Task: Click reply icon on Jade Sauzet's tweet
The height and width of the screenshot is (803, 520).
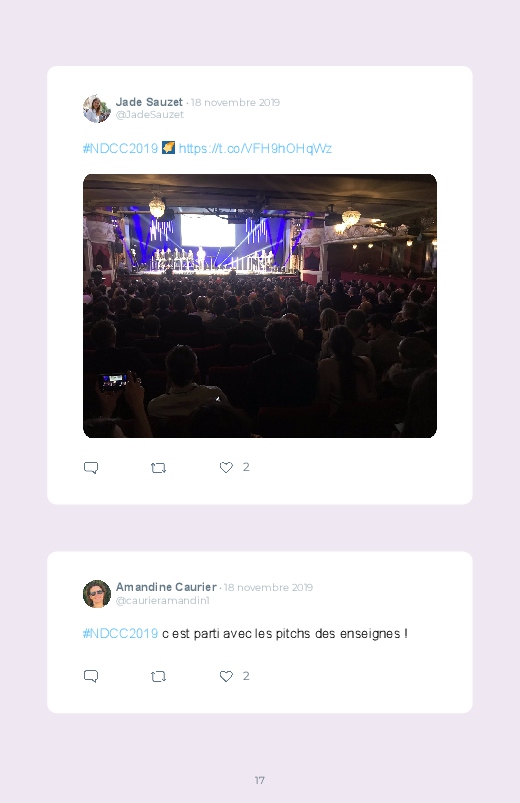Action: 91,468
